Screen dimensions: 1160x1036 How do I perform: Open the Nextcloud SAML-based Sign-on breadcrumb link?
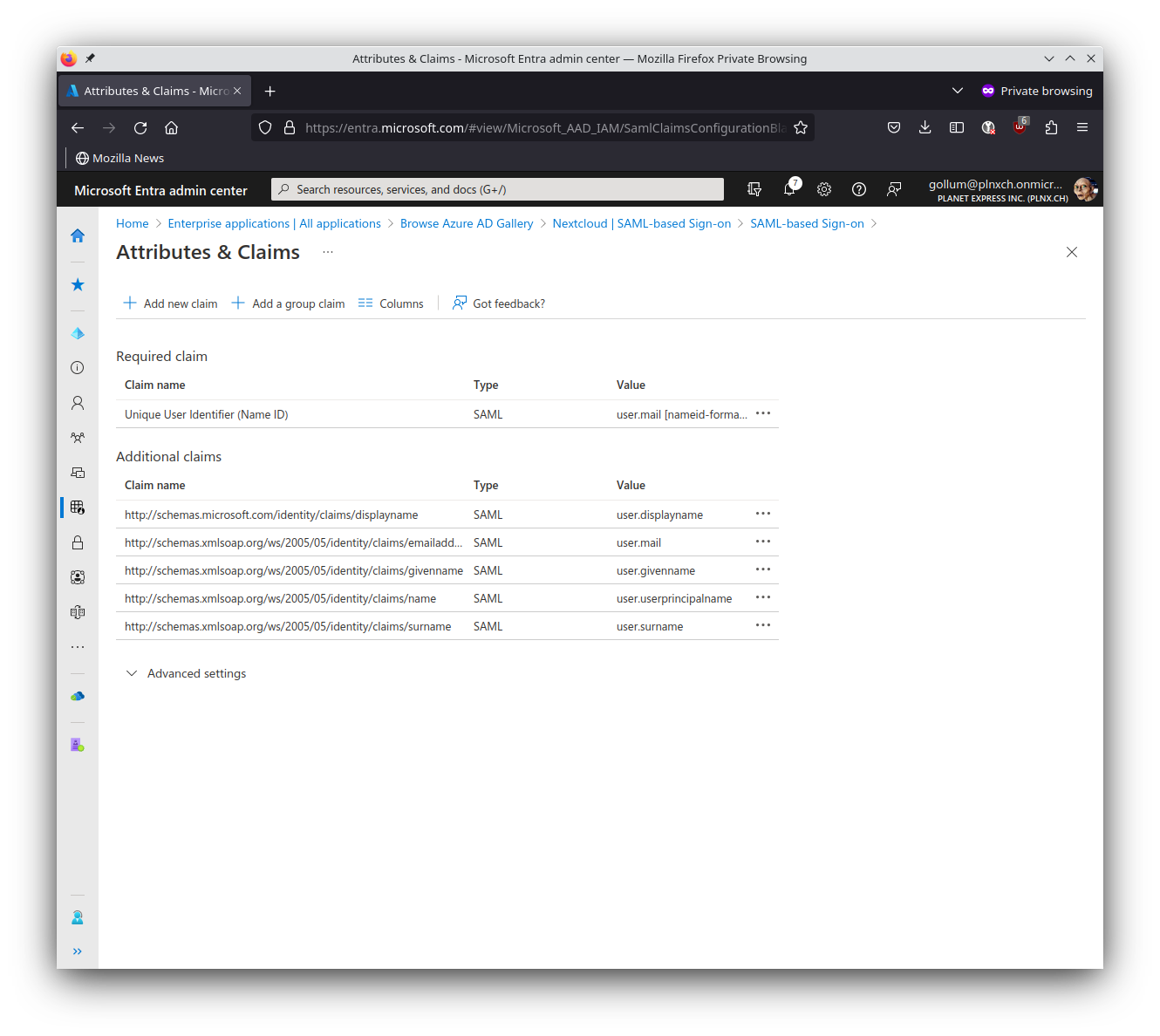642,223
